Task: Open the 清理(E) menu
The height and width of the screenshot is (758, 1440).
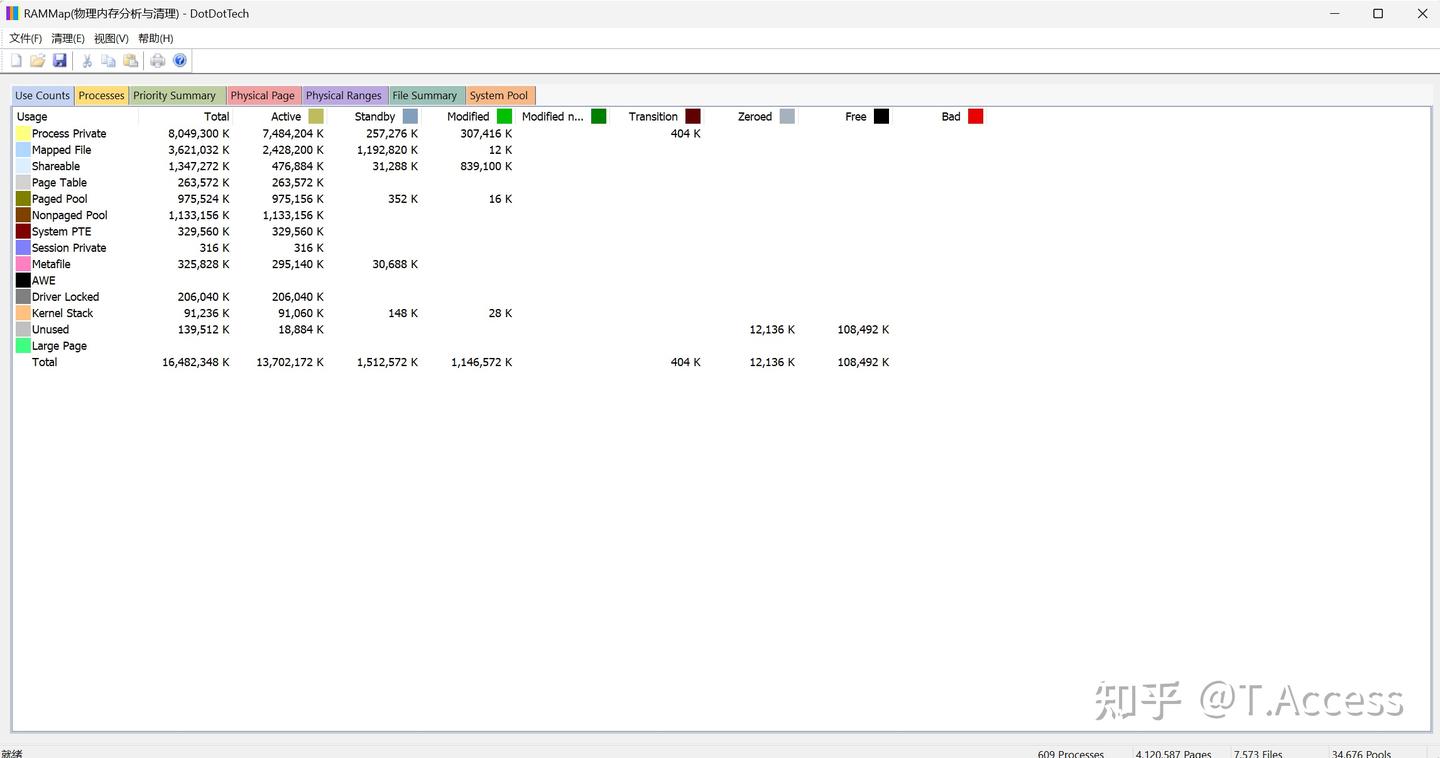Action: point(68,38)
